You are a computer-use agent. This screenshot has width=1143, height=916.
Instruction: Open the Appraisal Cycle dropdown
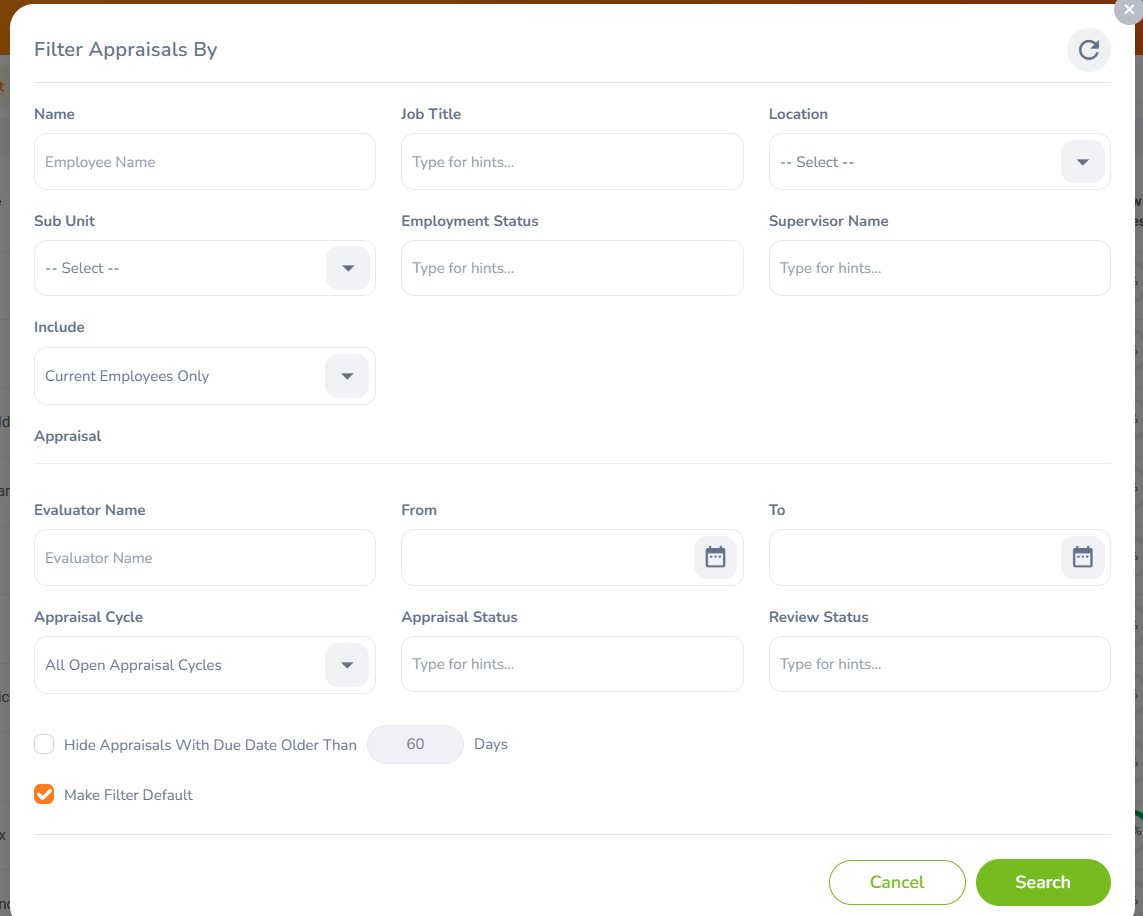[x=347, y=665]
